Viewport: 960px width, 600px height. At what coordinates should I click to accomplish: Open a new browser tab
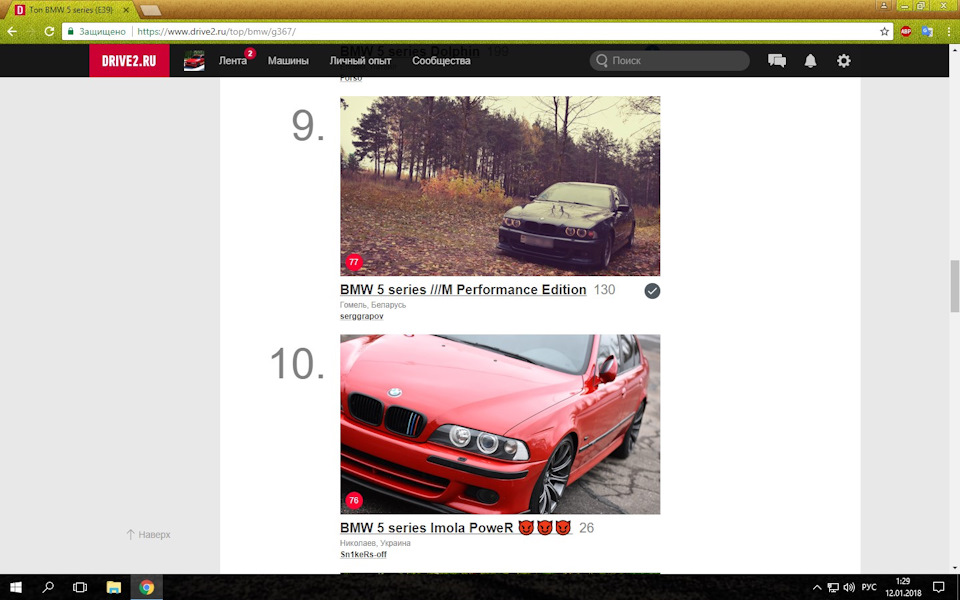click(x=151, y=10)
